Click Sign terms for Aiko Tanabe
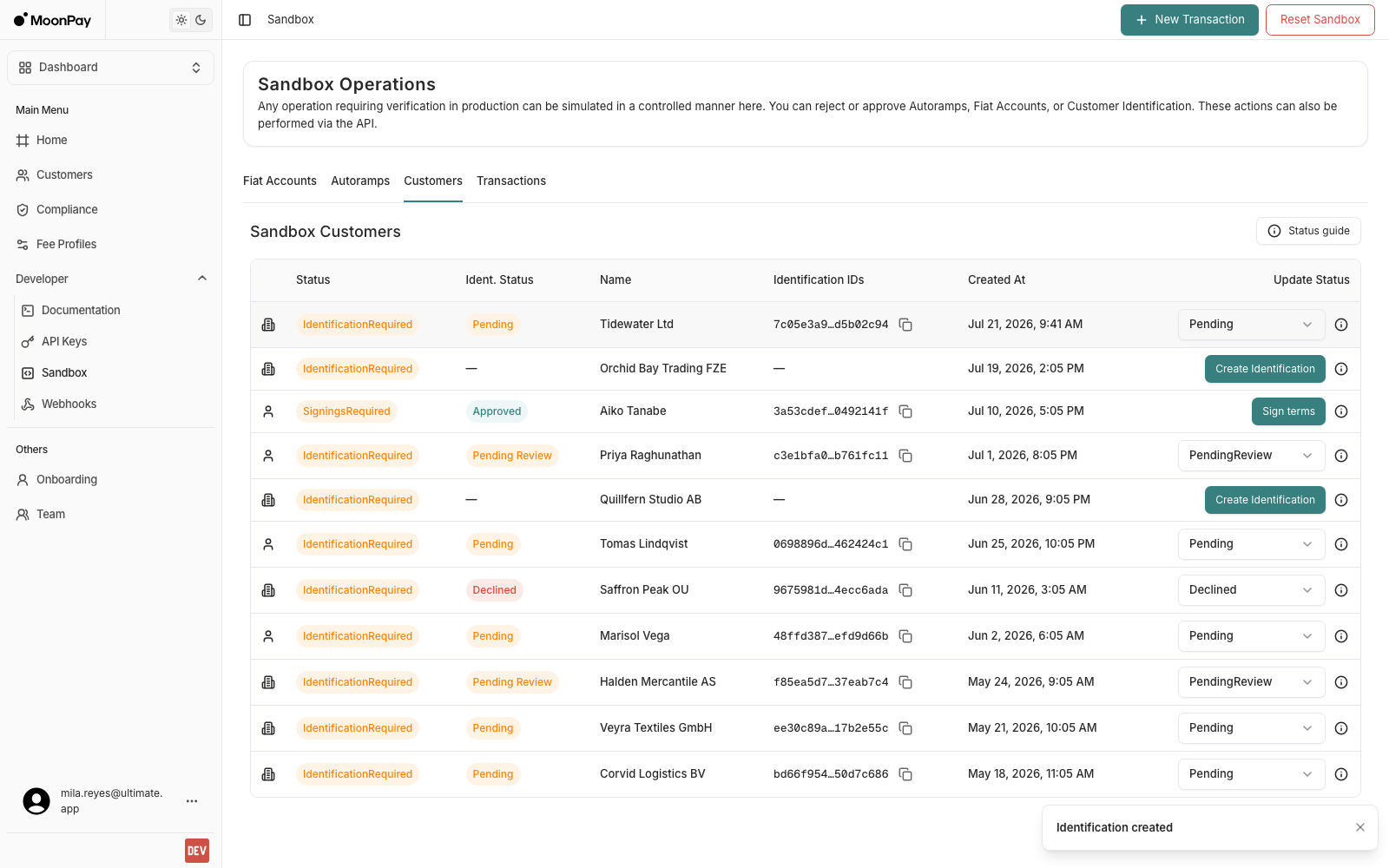Viewport: 1389px width, 868px height. click(x=1288, y=411)
